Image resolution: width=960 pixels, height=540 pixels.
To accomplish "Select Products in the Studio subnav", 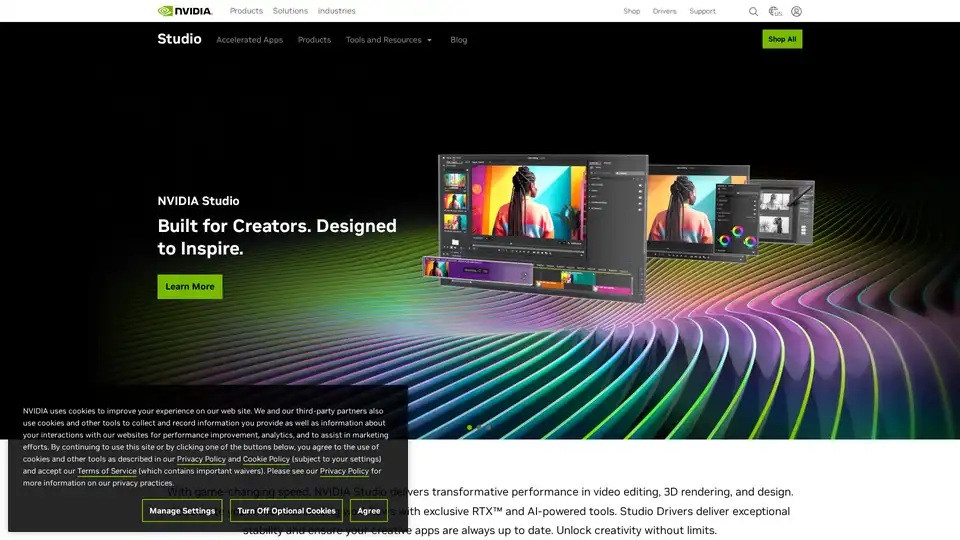I will pyautogui.click(x=314, y=40).
